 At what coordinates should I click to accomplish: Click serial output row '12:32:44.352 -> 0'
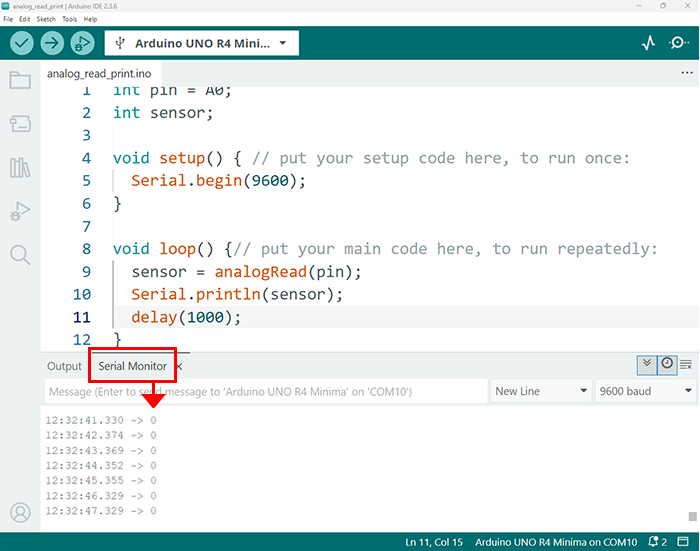(101, 466)
